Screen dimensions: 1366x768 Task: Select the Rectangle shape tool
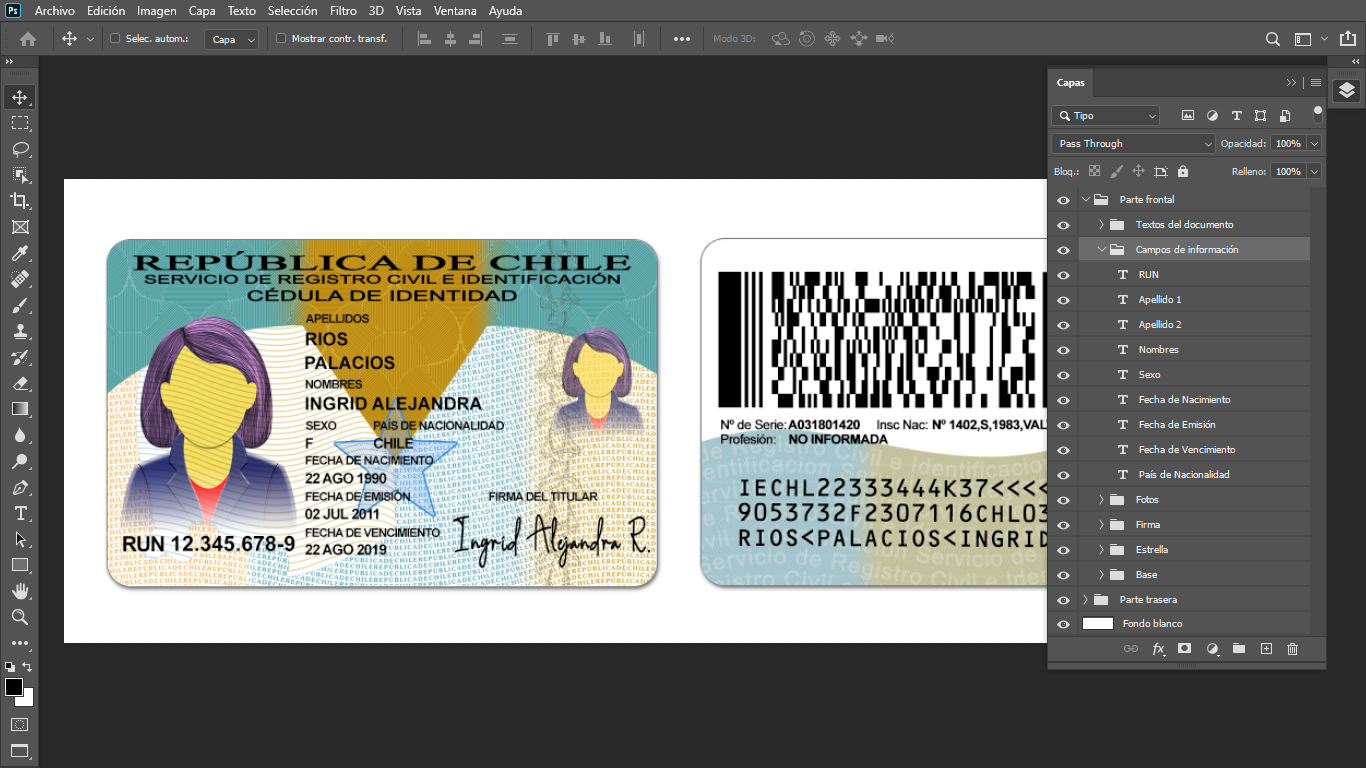19,565
